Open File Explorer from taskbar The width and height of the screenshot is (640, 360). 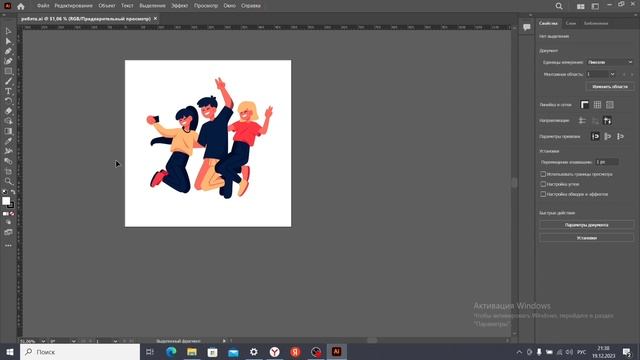pyautogui.click(x=192, y=352)
